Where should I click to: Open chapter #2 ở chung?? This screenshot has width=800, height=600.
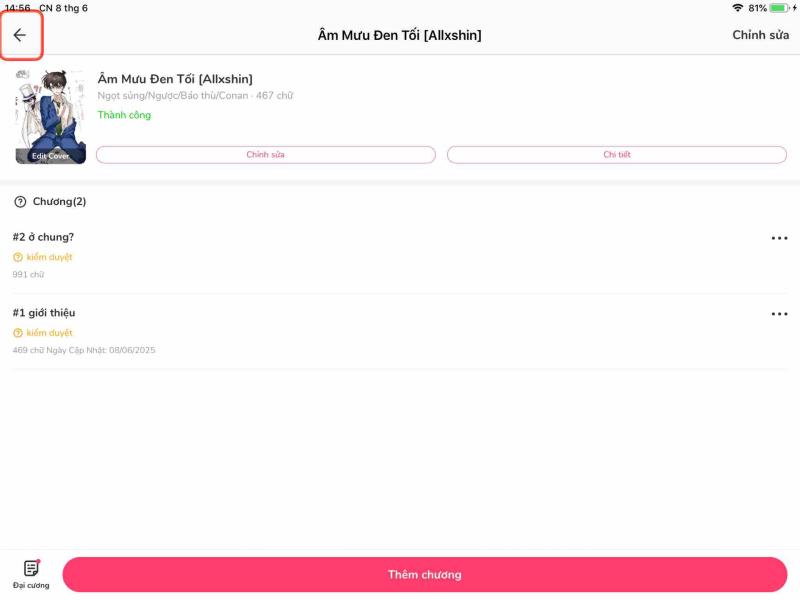point(43,237)
